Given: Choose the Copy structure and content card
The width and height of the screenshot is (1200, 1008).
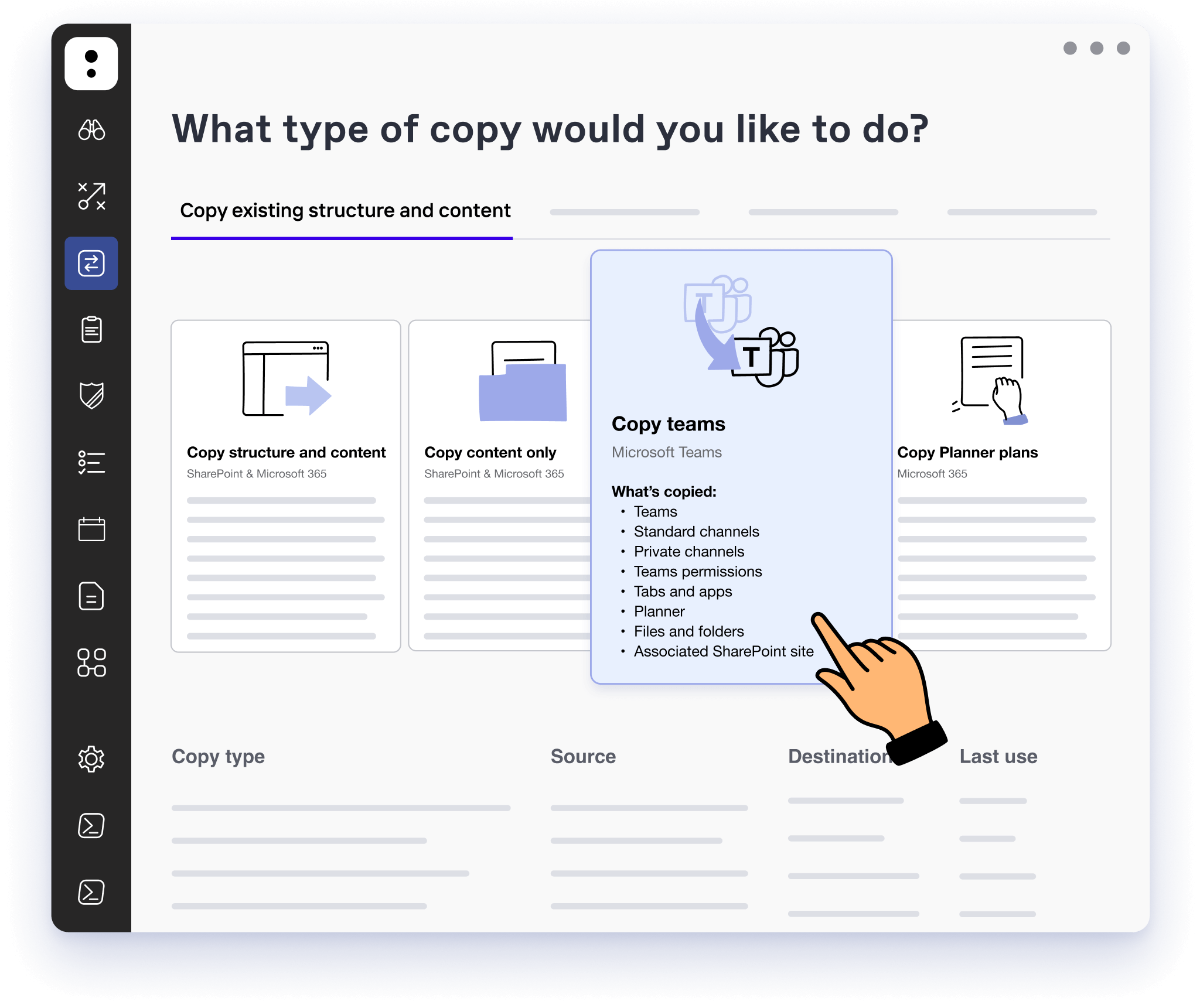Looking at the screenshot, I should [x=286, y=486].
